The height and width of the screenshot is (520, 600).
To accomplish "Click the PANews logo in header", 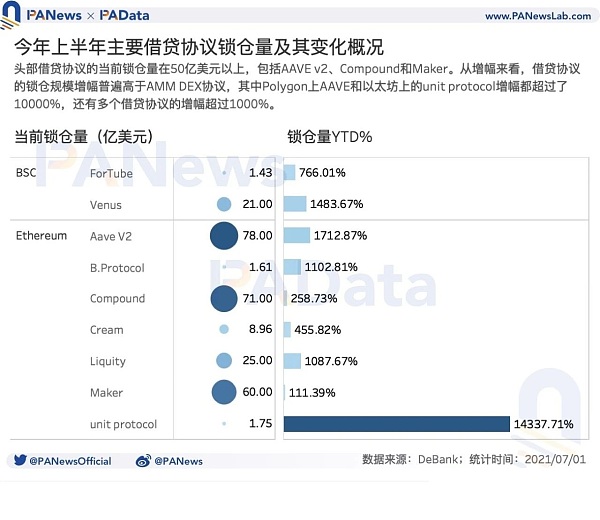I will [x=45, y=17].
